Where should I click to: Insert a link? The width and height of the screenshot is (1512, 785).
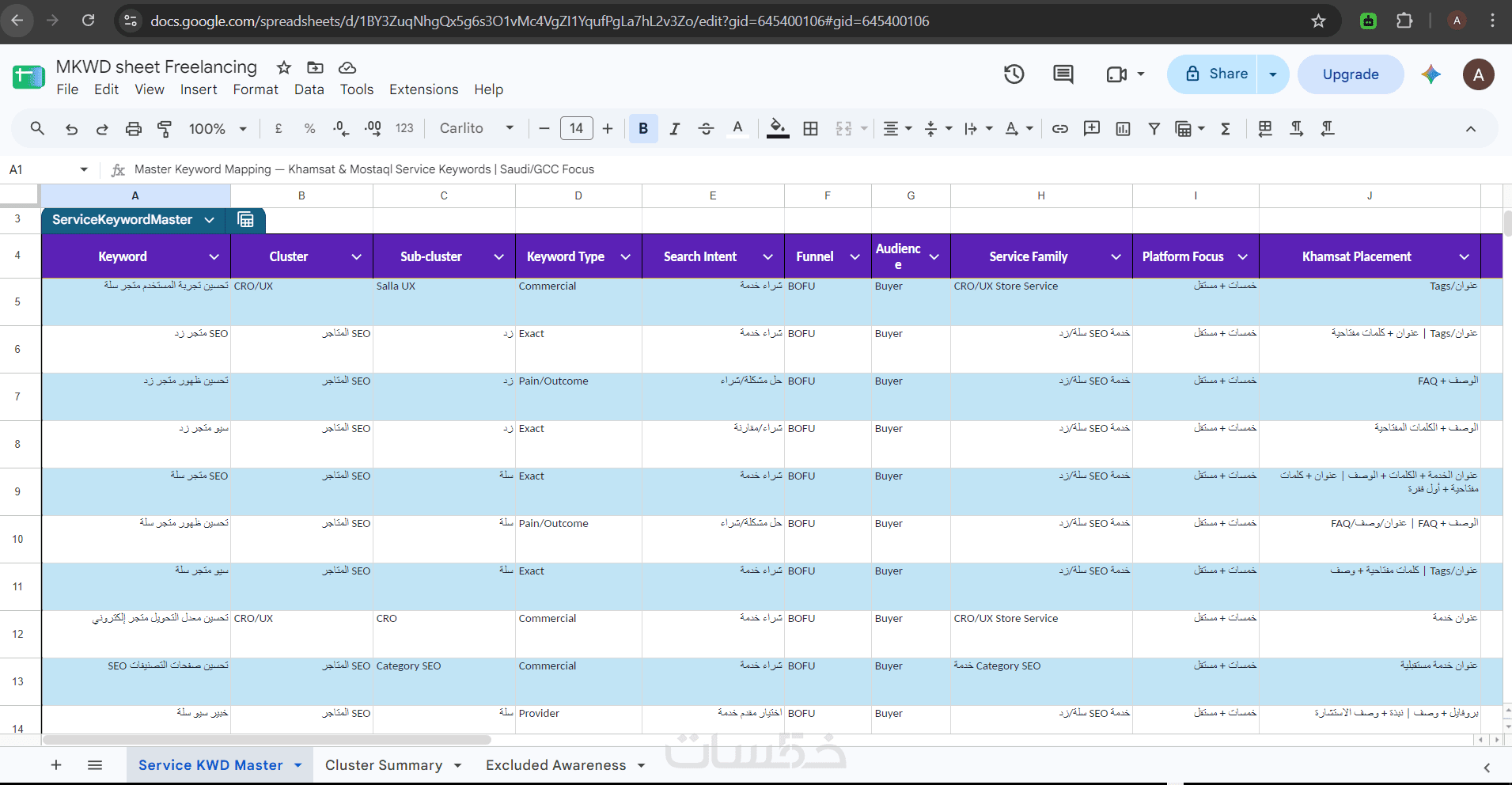[1060, 128]
